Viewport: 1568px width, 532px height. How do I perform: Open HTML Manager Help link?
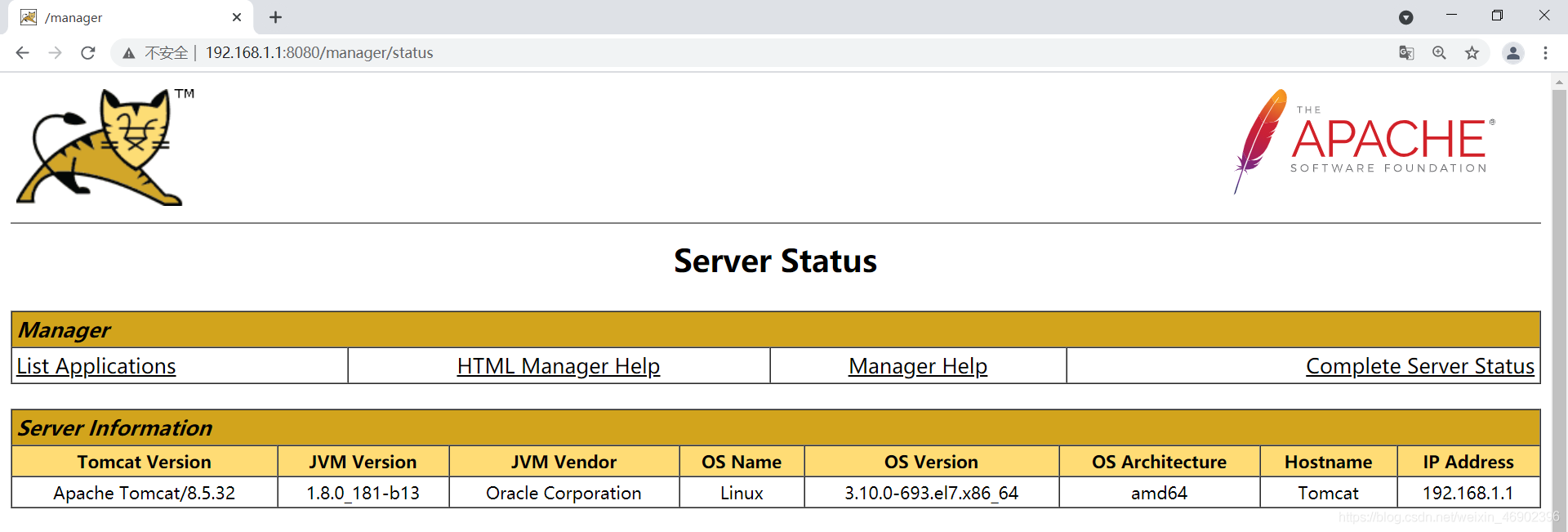(x=559, y=366)
